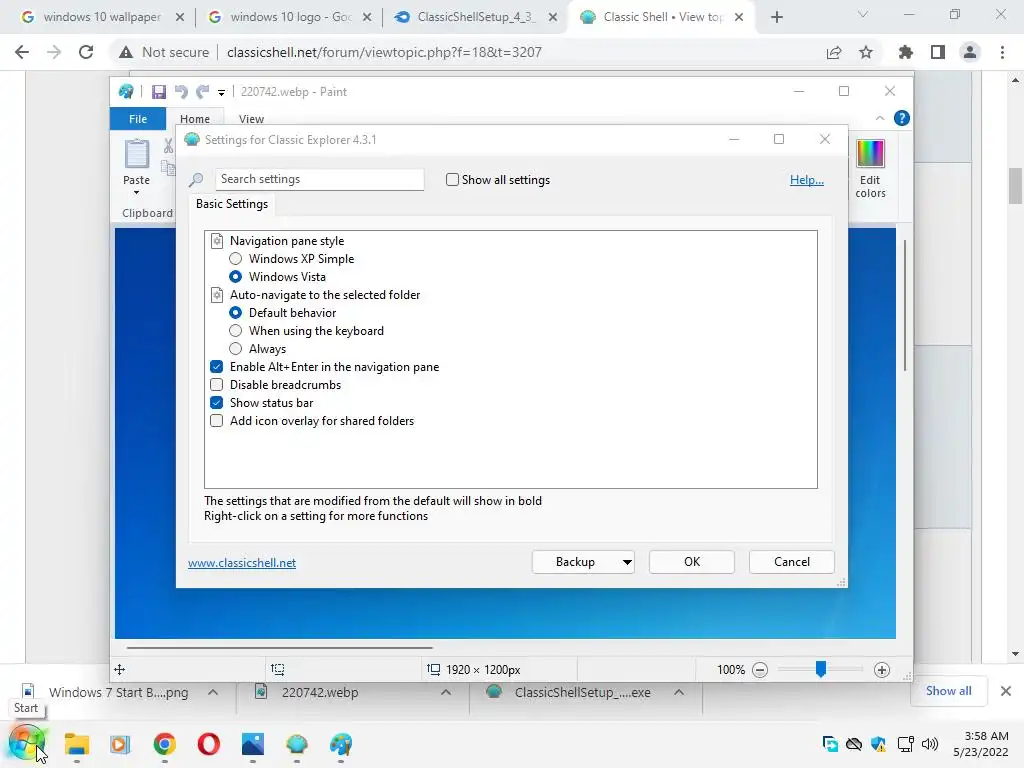Open the www.classicshell.net link
The image size is (1024, 768).
pos(242,563)
